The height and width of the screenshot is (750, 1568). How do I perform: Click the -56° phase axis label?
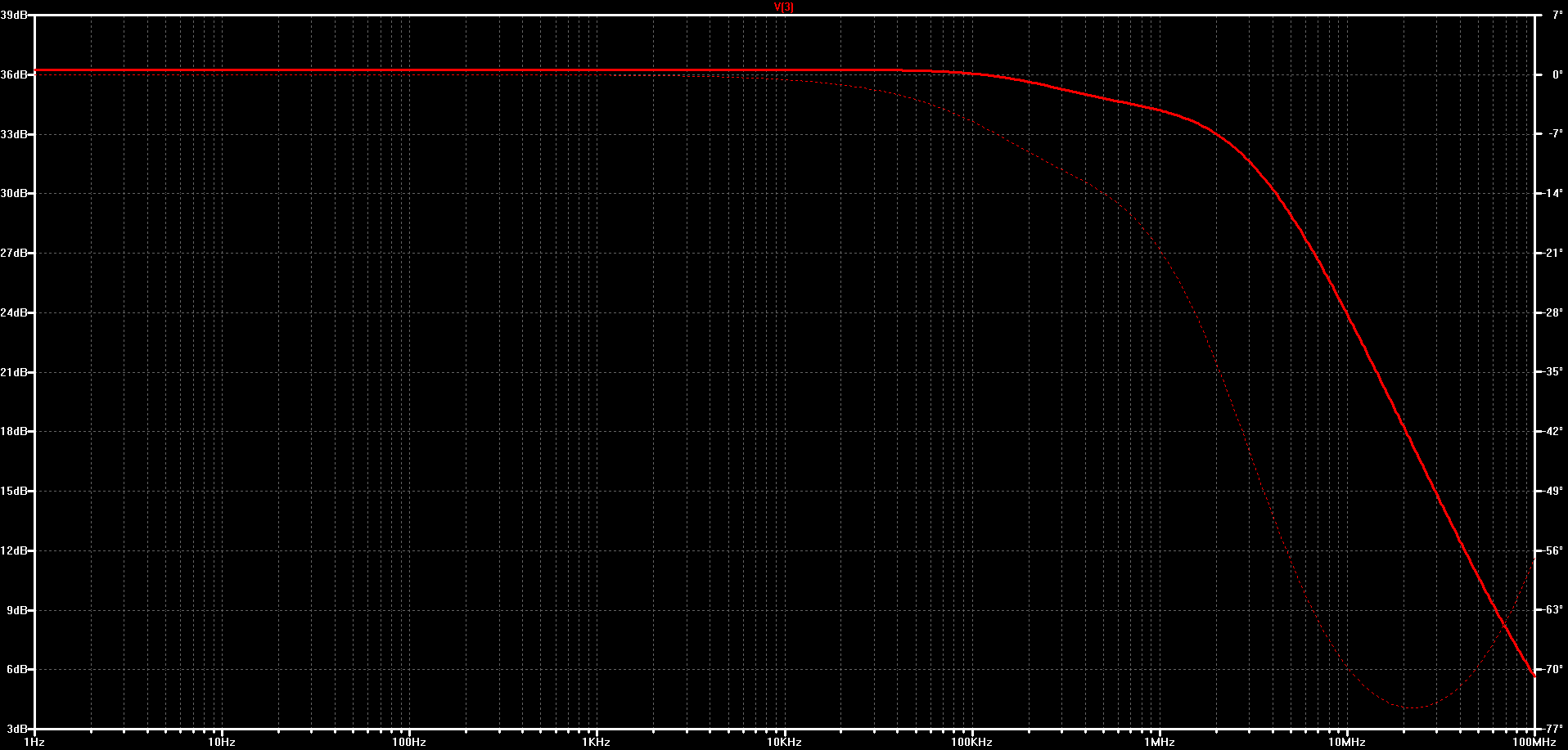click(x=1554, y=550)
